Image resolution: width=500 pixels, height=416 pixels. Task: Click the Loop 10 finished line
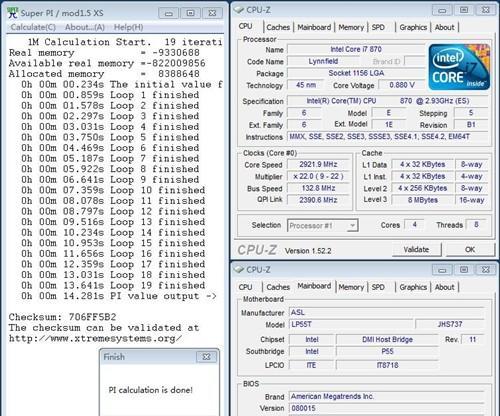click(113, 190)
